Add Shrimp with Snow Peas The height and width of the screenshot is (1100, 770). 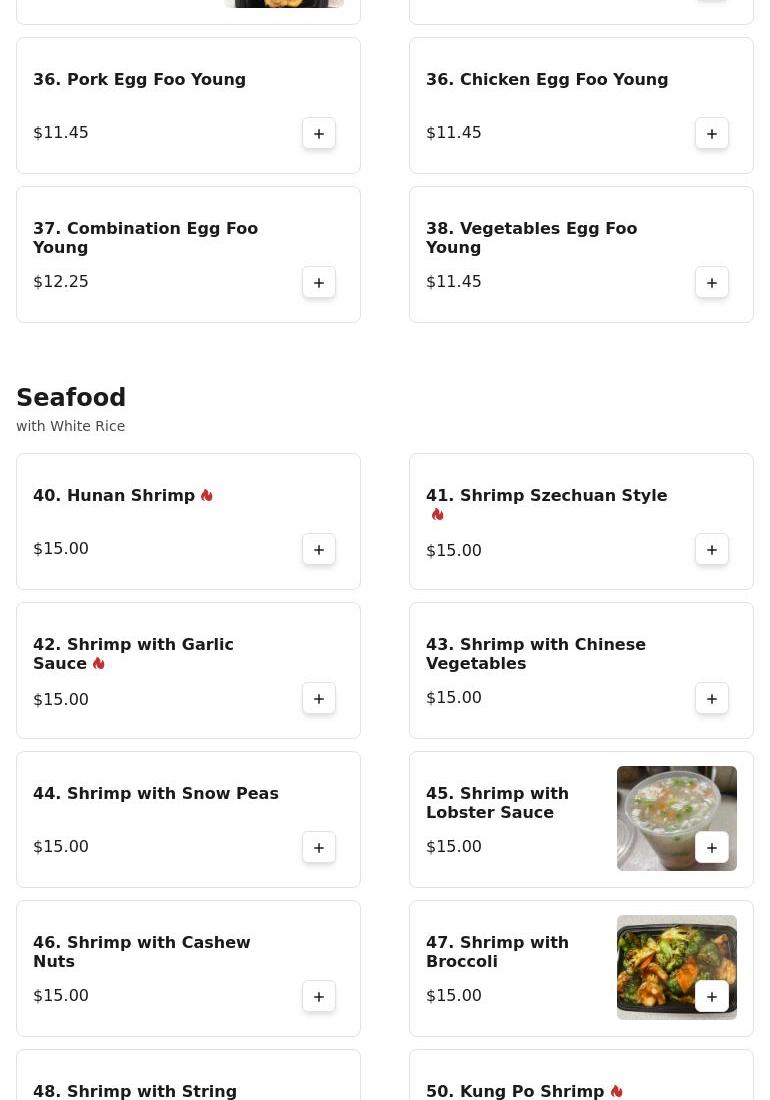(x=319, y=848)
